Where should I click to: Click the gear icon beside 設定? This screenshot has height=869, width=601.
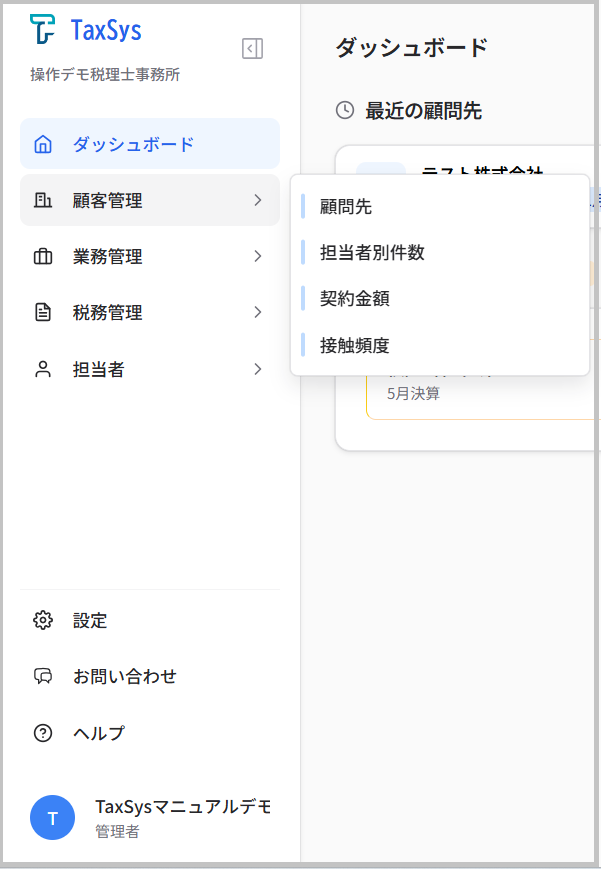[x=43, y=620]
